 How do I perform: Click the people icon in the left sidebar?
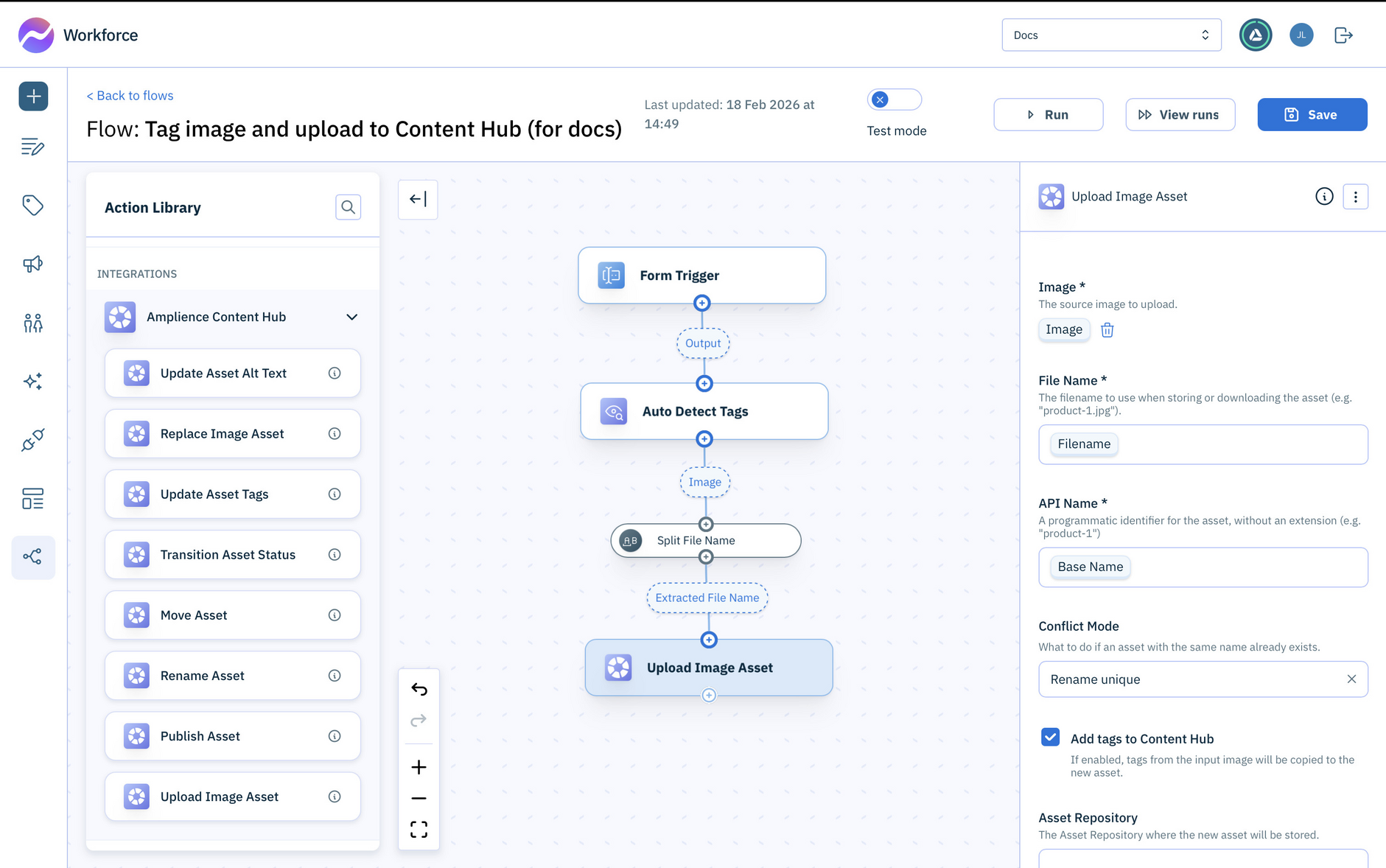click(33, 322)
